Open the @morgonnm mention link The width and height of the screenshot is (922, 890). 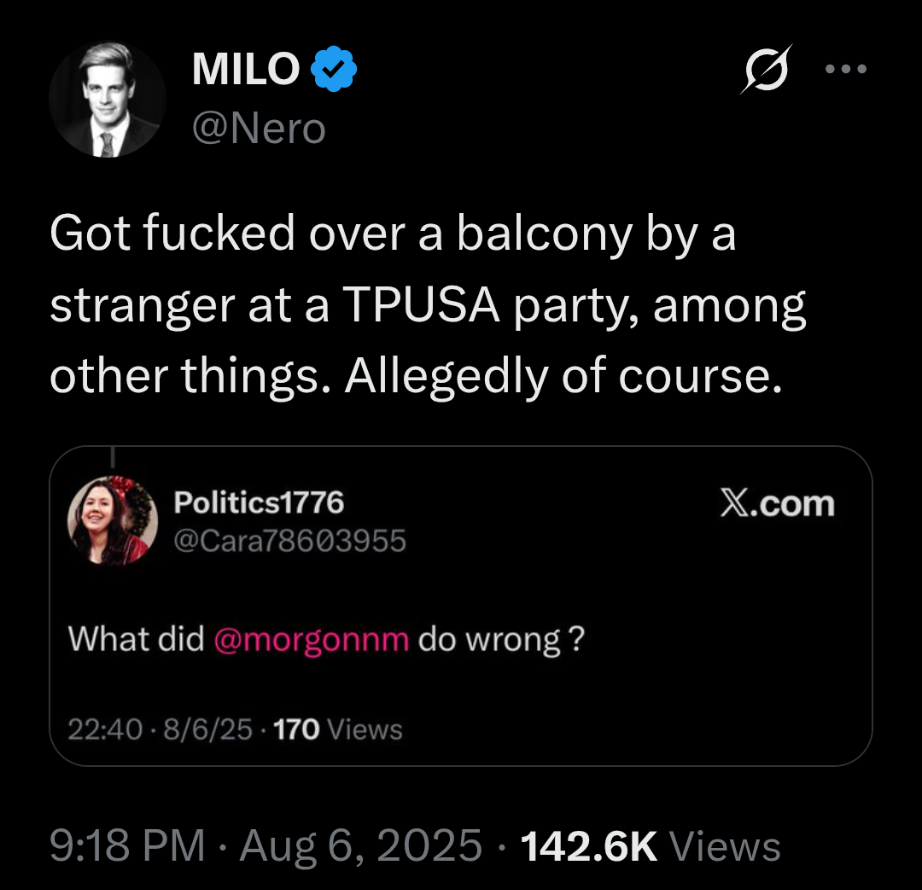[x=311, y=639]
